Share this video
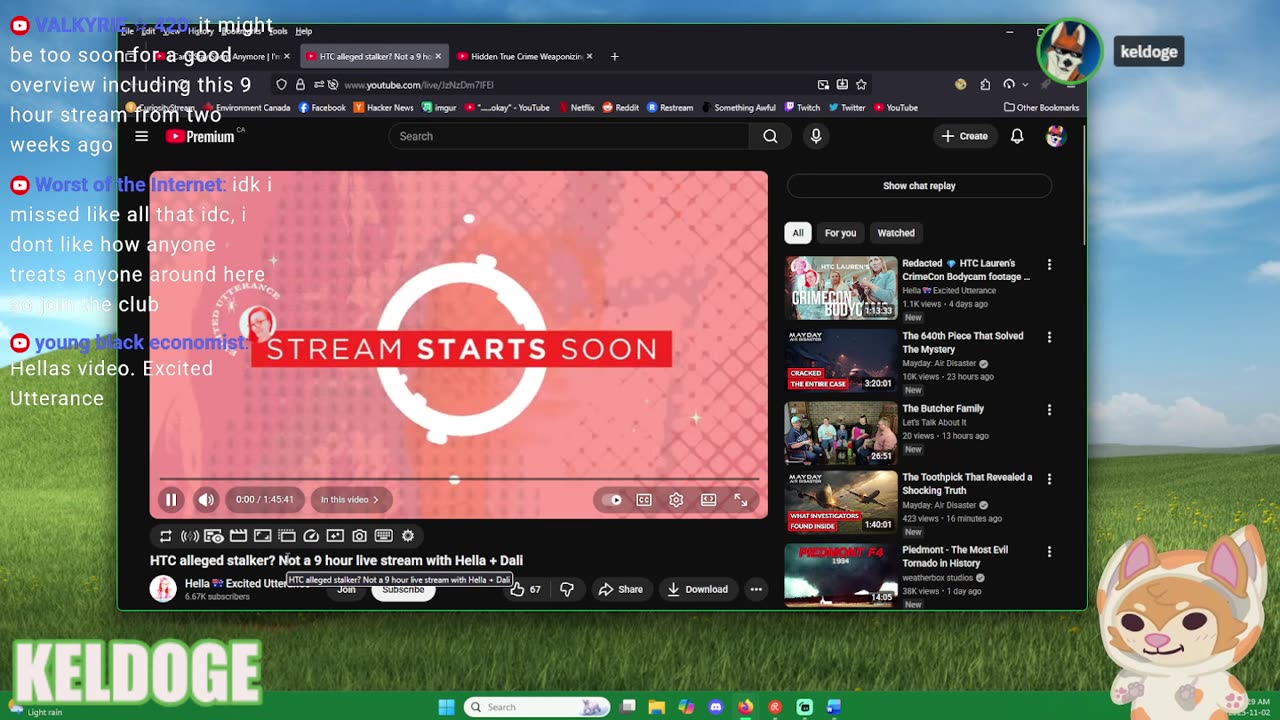The image size is (1280, 720). [x=620, y=589]
